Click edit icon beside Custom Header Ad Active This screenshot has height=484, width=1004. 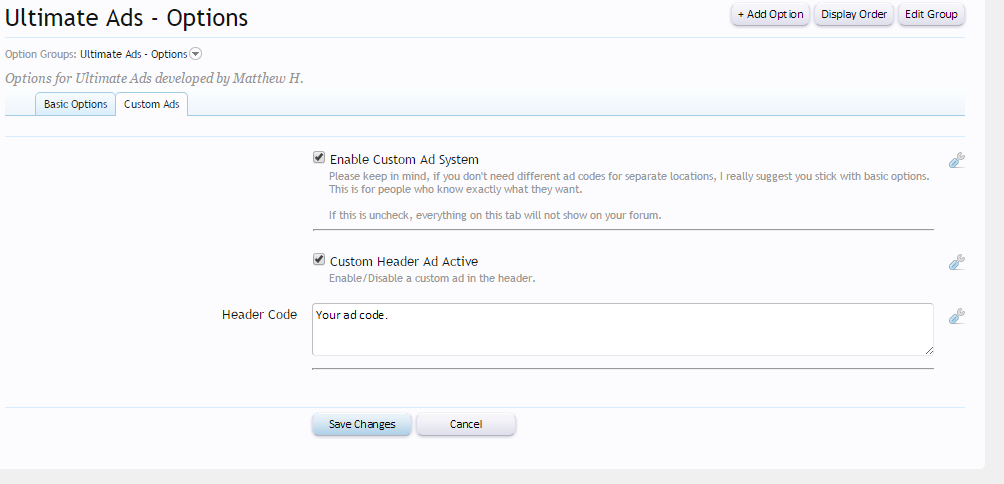(956, 262)
